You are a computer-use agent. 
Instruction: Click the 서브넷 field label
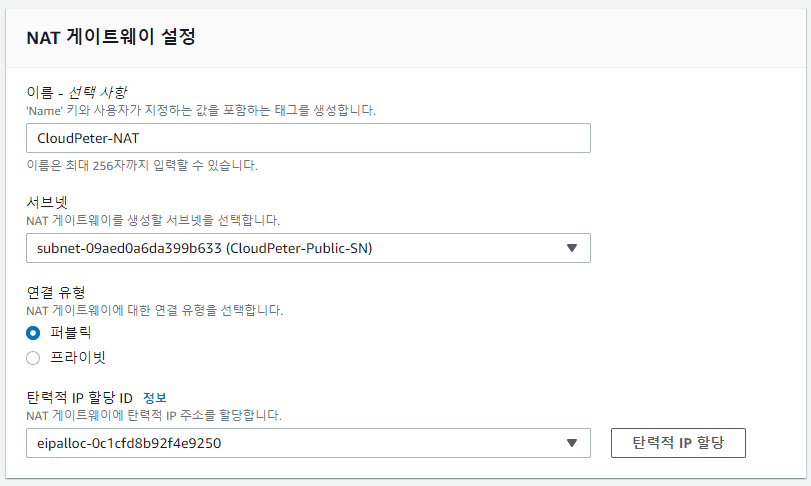47,202
